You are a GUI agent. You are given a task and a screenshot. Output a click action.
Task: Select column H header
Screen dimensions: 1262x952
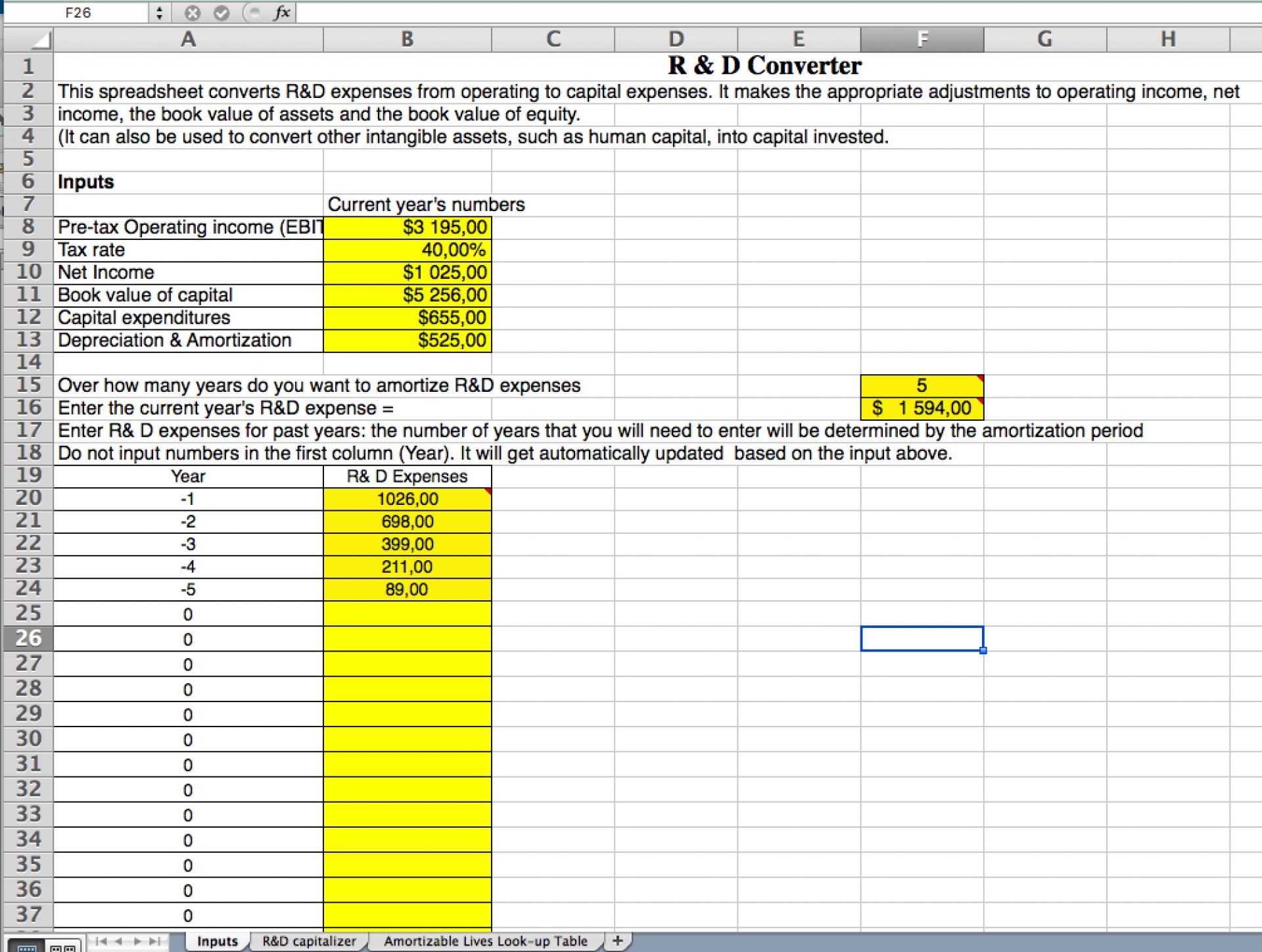click(1168, 39)
